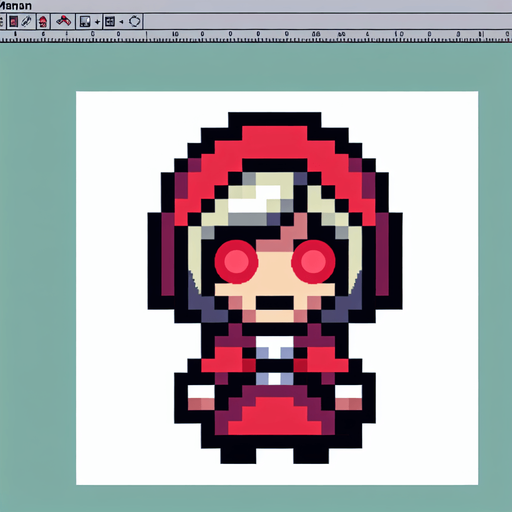Click the grid layout toolbar icon
Viewport: 512px width, 512px height.
click(110, 22)
